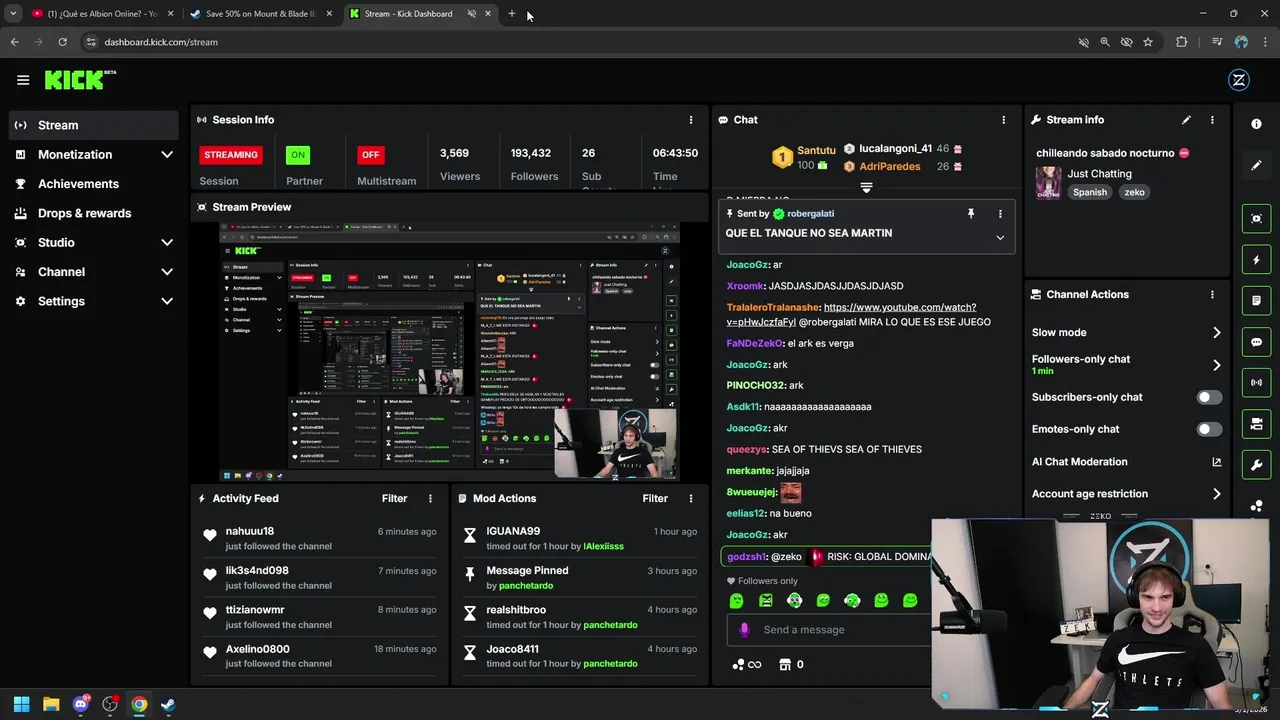Viewport: 1280px width, 720px height.
Task: Open the shop icon showing 0 below chat
Action: 791,665
